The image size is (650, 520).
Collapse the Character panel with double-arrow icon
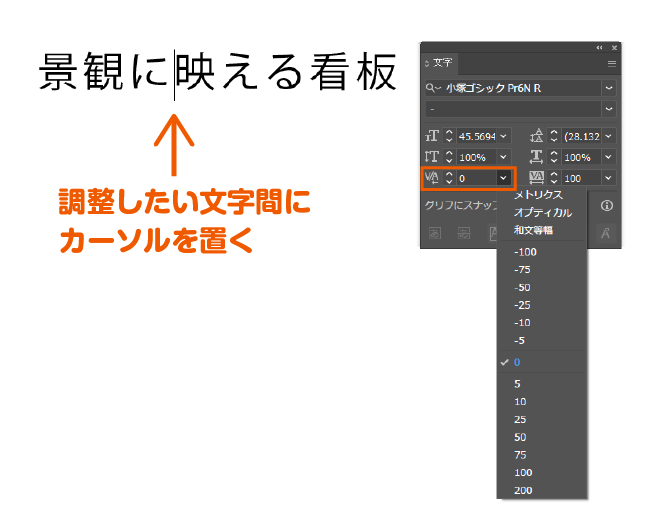click(x=599, y=48)
